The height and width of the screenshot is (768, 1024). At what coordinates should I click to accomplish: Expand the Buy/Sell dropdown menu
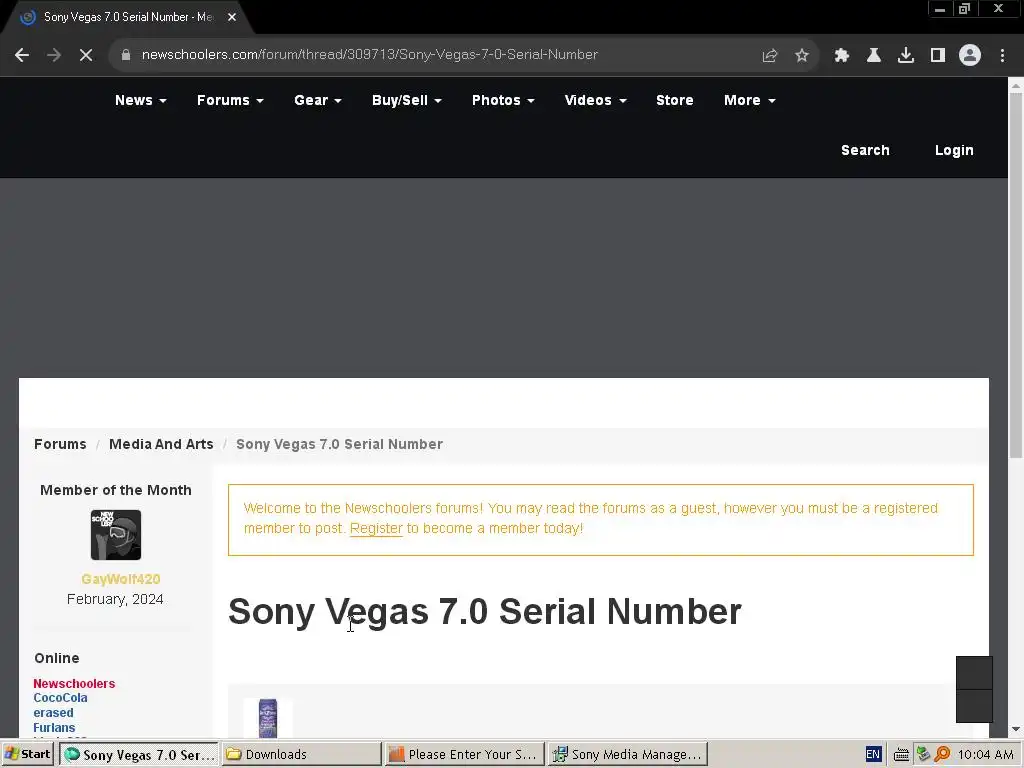406,101
